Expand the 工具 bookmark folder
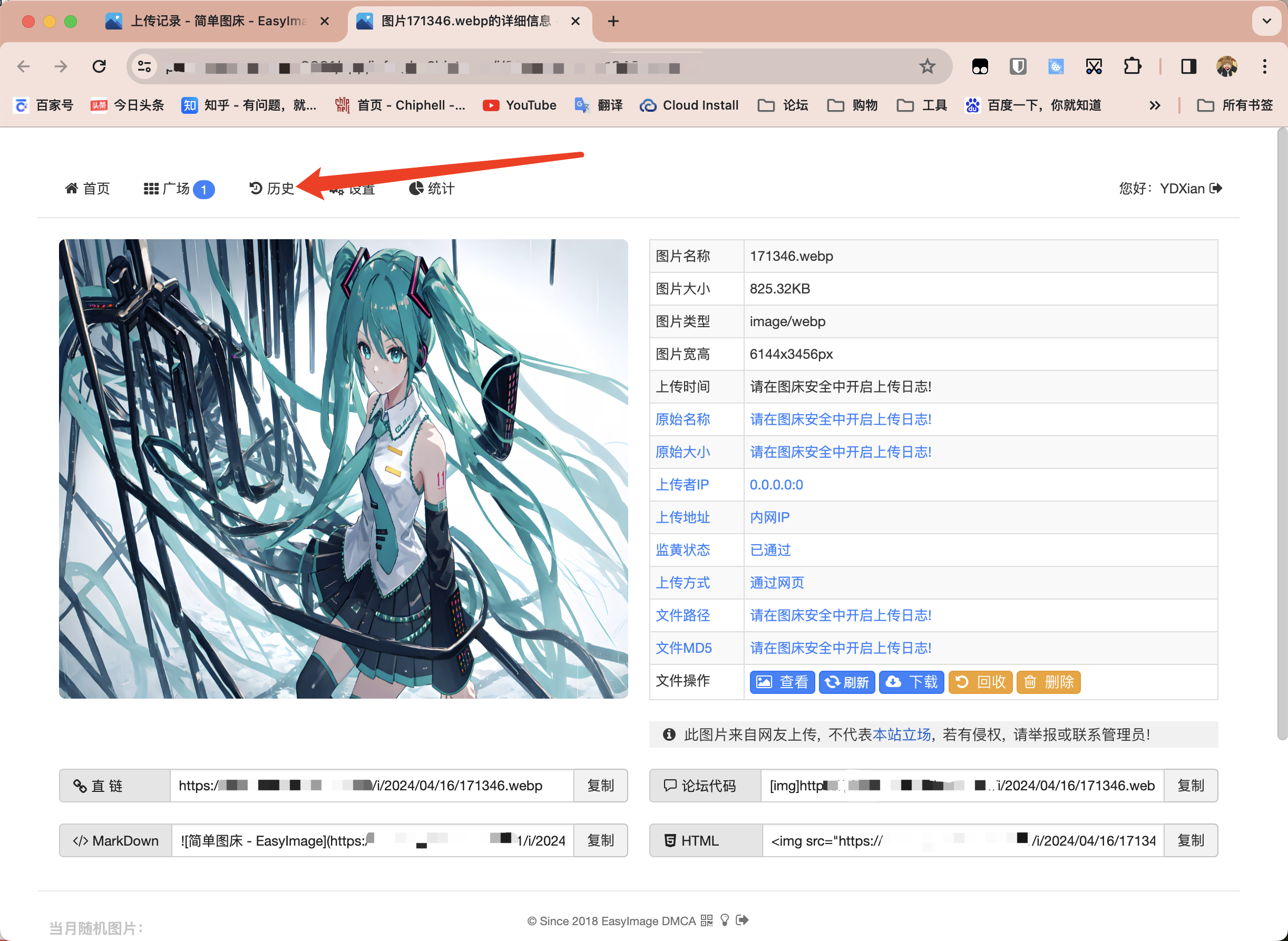1288x941 pixels. coord(922,105)
